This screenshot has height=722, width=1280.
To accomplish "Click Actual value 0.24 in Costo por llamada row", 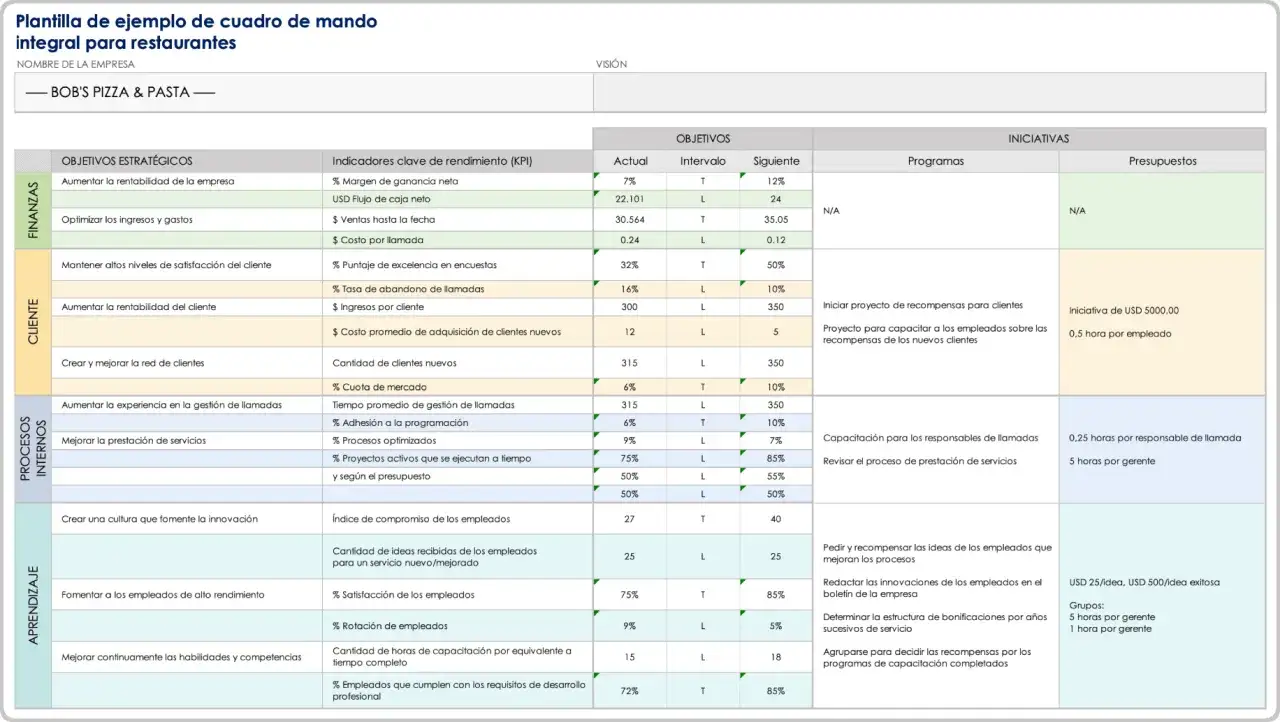I will (x=630, y=240).
